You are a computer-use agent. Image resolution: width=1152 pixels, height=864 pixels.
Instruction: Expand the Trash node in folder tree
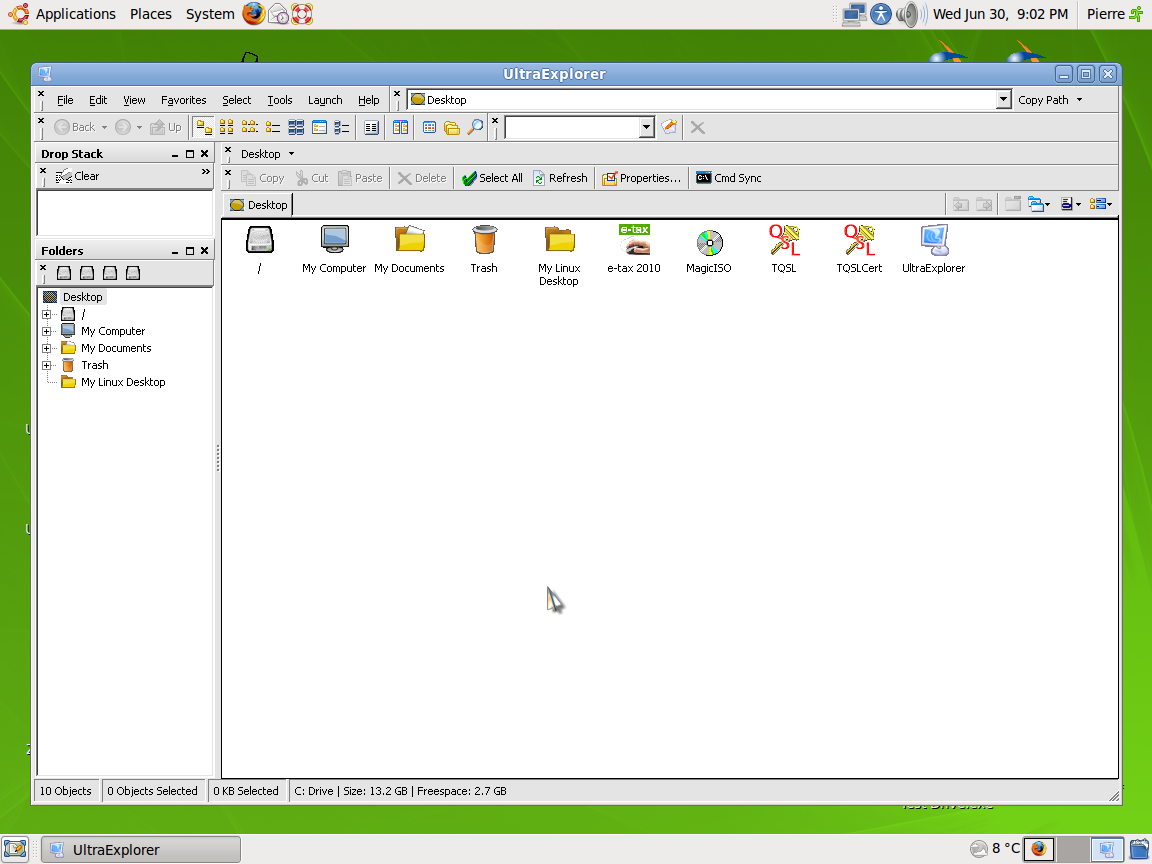coord(47,365)
